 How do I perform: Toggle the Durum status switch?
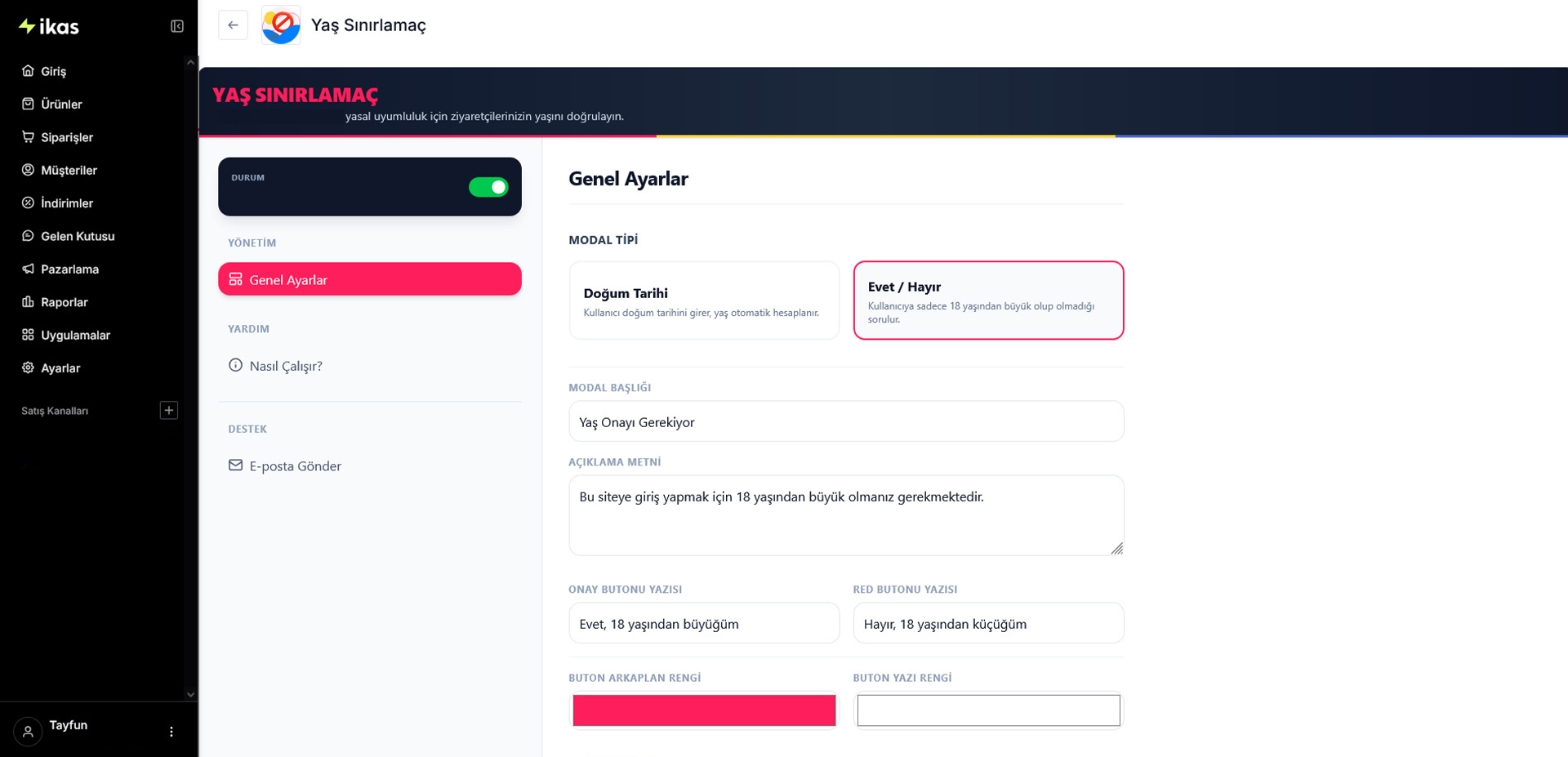click(488, 187)
